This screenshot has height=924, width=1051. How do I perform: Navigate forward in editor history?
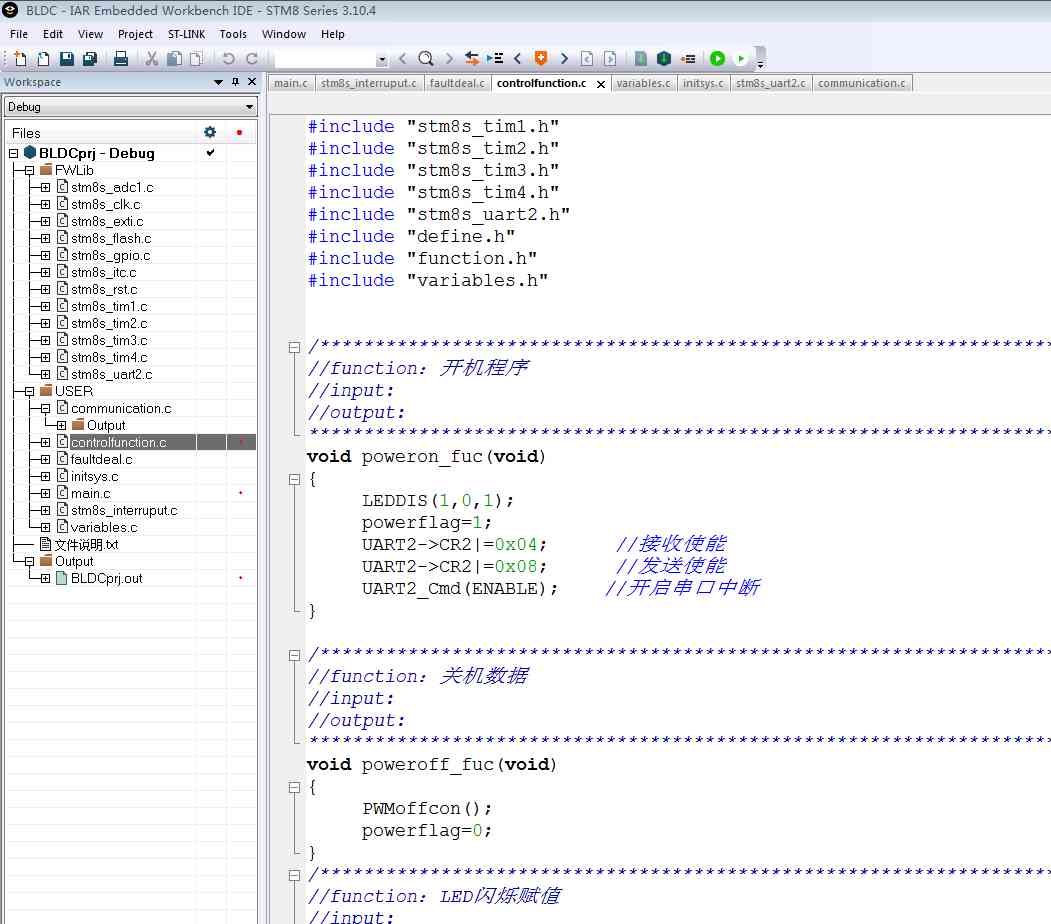tap(610, 59)
